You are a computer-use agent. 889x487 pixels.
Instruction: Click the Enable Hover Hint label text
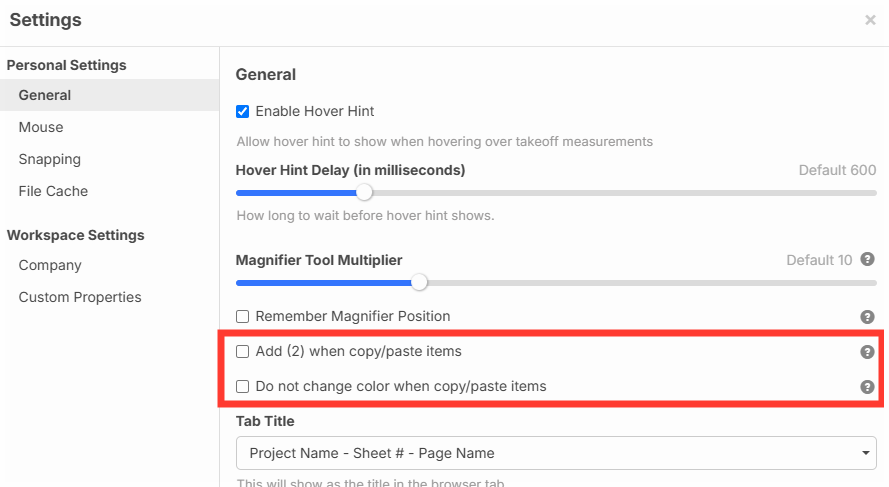(315, 111)
